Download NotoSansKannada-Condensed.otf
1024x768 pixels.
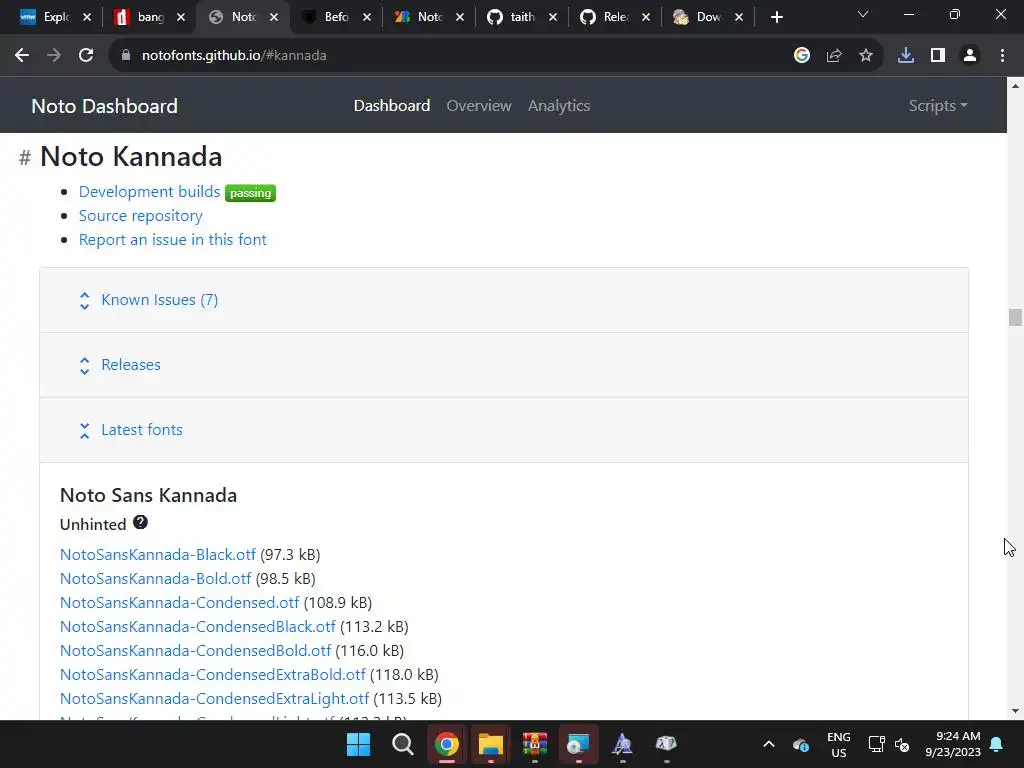pos(180,602)
